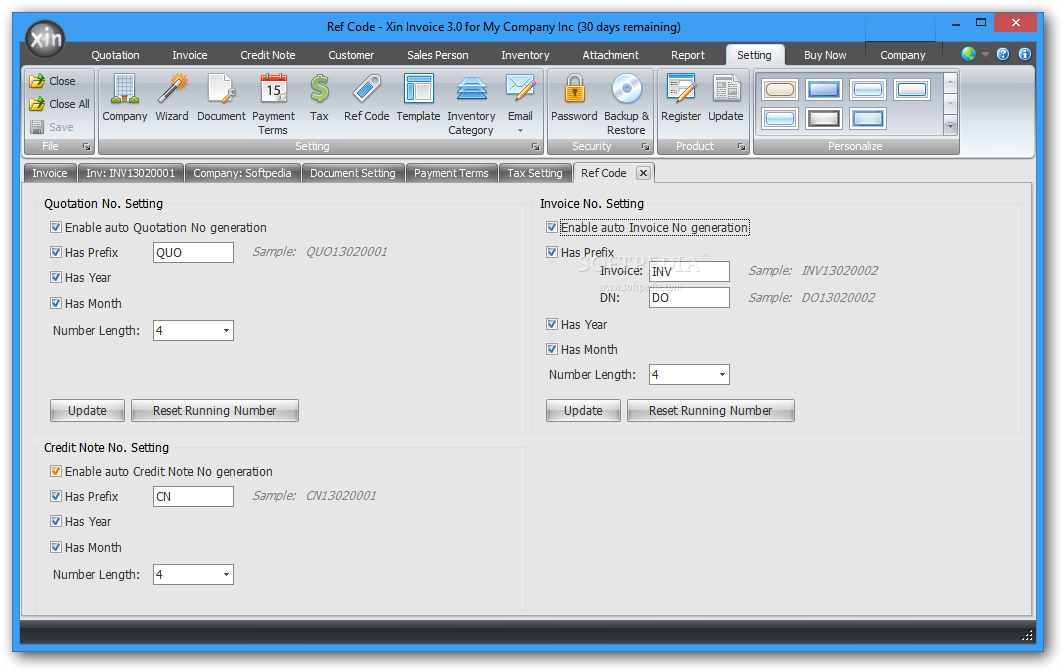Click the Xin application logo button
This screenshot has width=1064, height=672.
click(45, 39)
